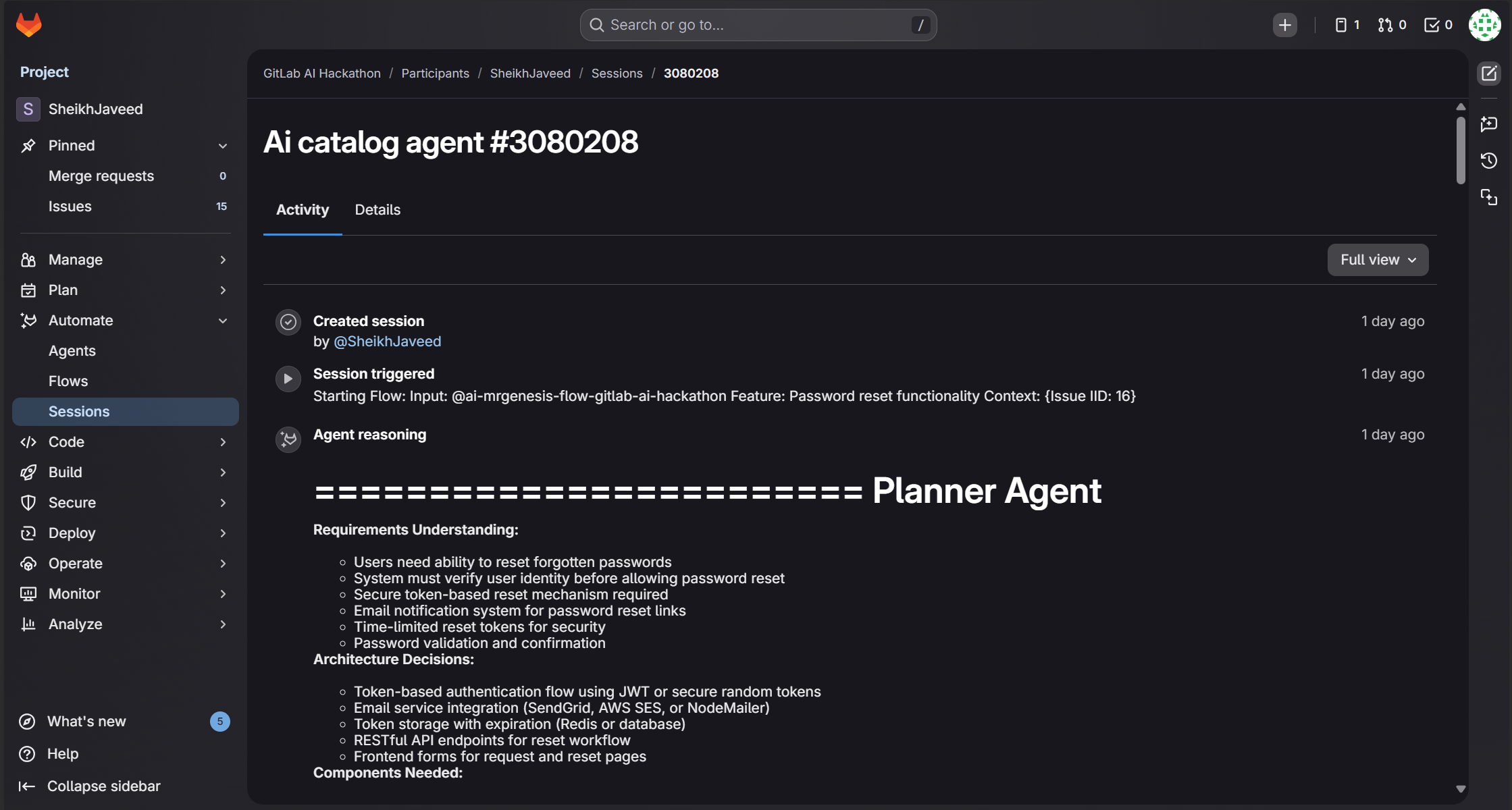Open the @SheikhJaveed user link

[387, 342]
